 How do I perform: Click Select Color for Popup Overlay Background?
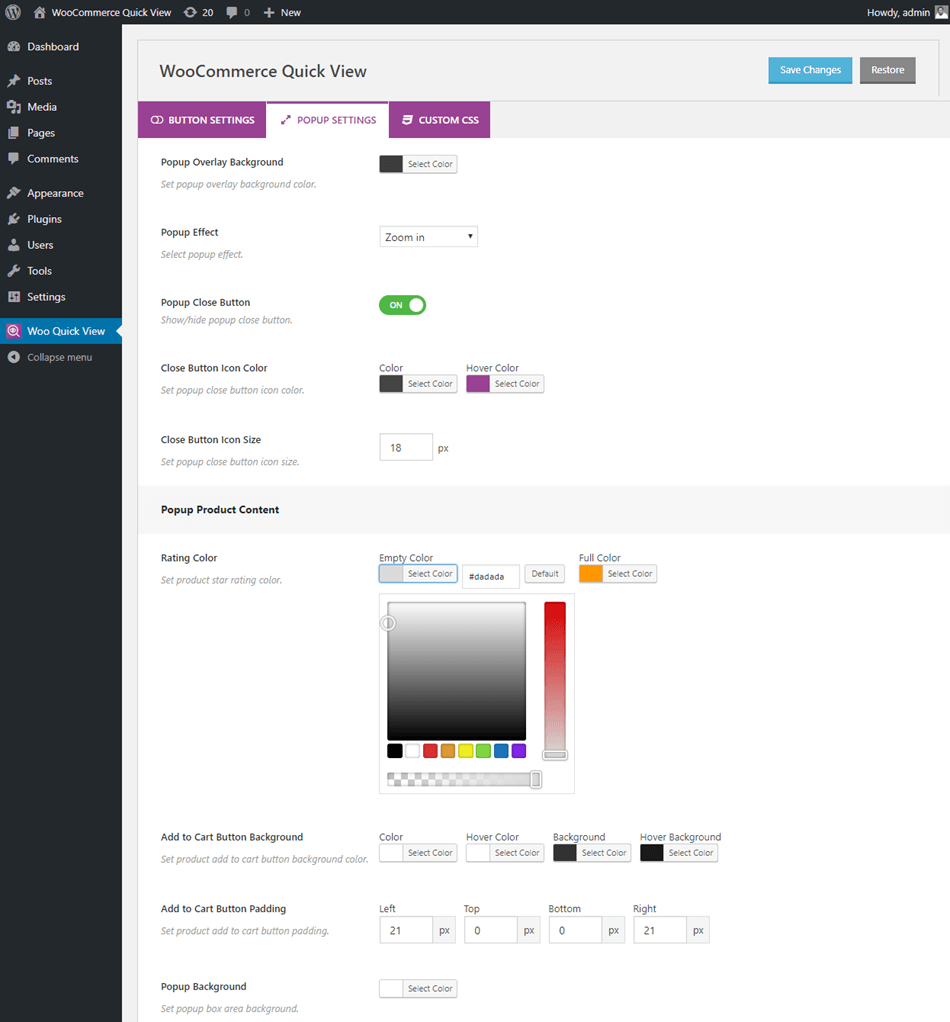point(430,164)
